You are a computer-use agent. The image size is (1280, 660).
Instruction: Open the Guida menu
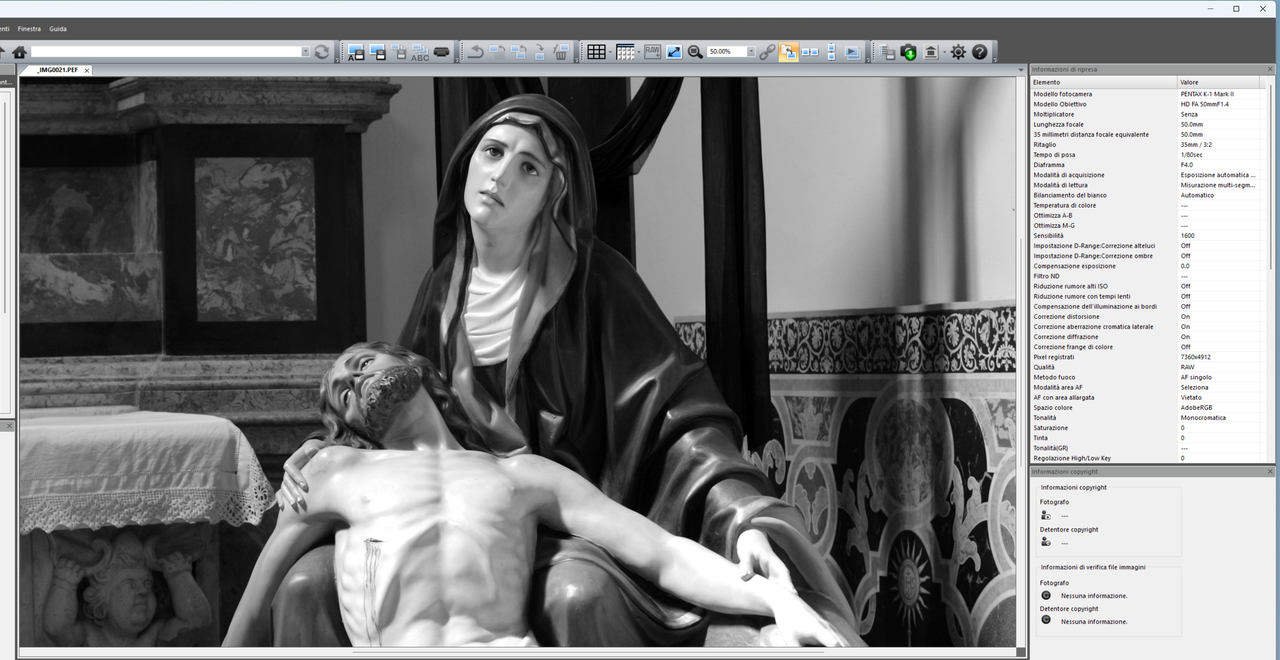(x=58, y=29)
